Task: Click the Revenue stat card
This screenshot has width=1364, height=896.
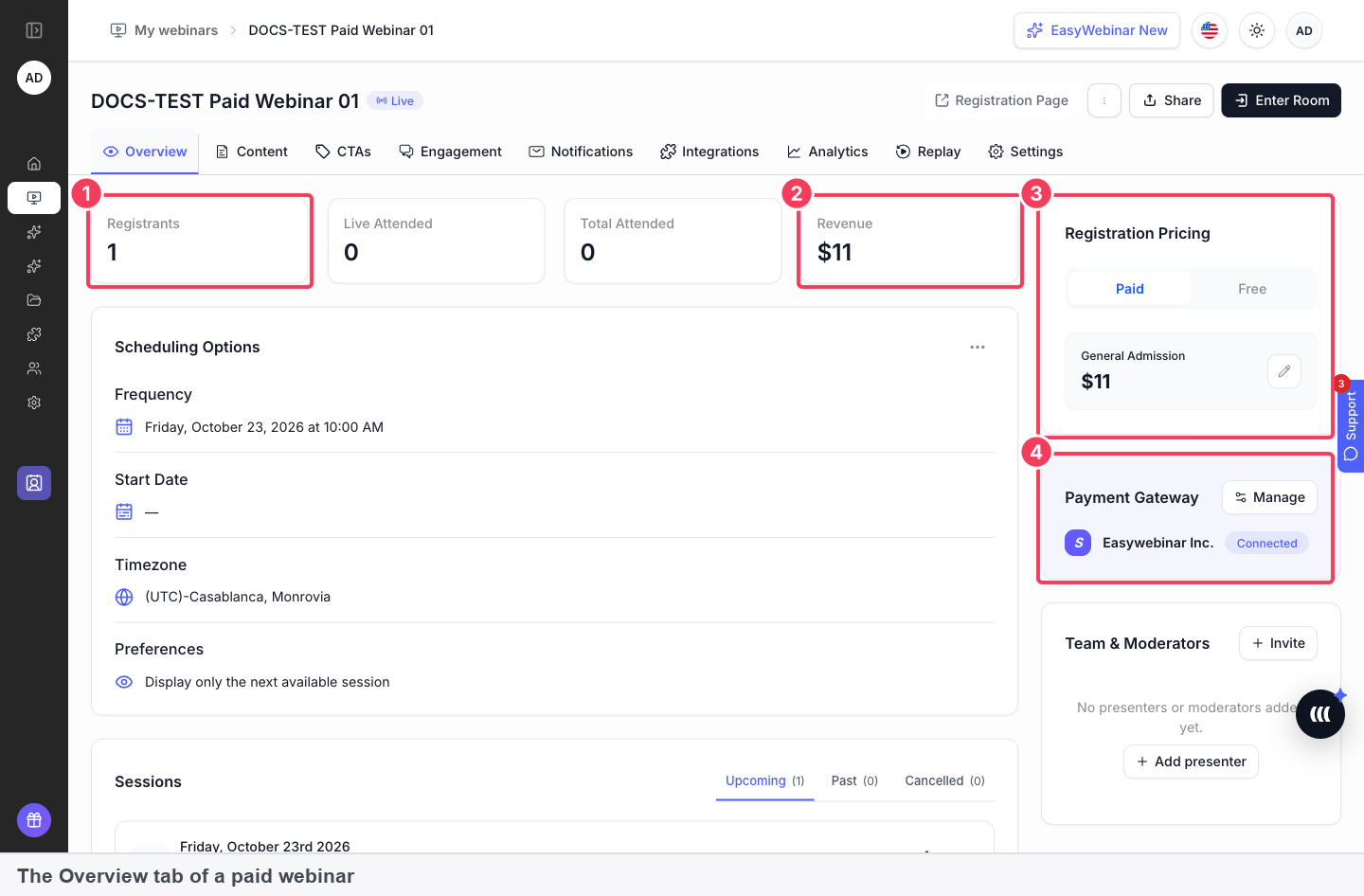Action: [x=909, y=241]
